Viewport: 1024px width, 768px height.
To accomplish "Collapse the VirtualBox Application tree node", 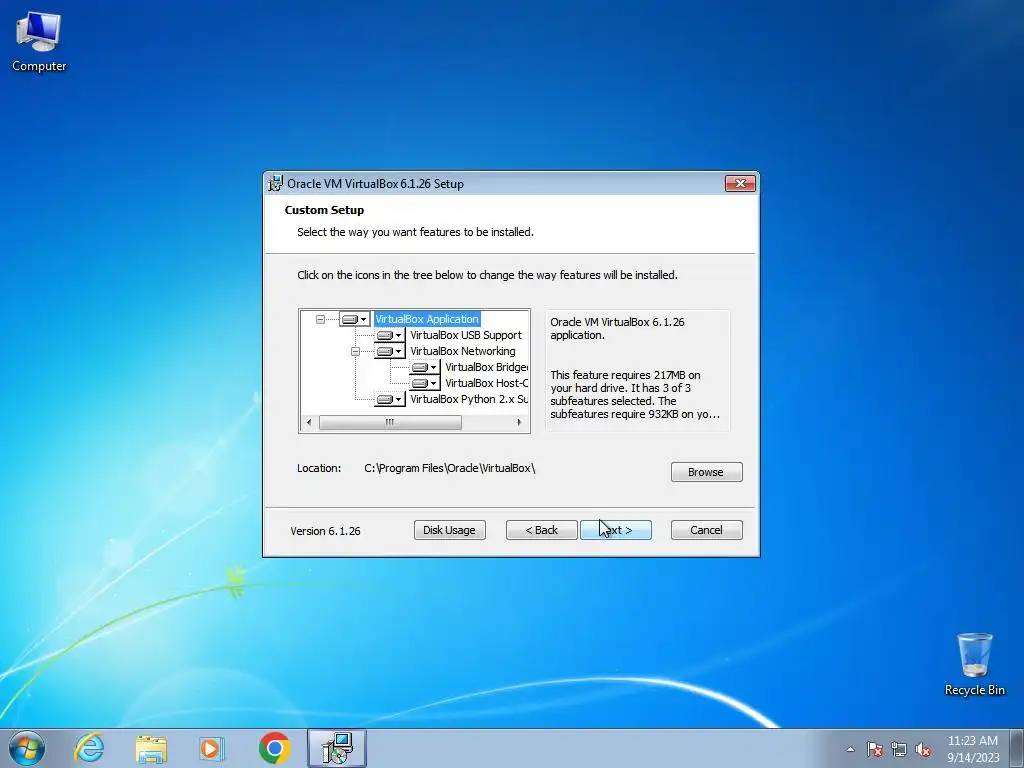I will [x=320, y=319].
